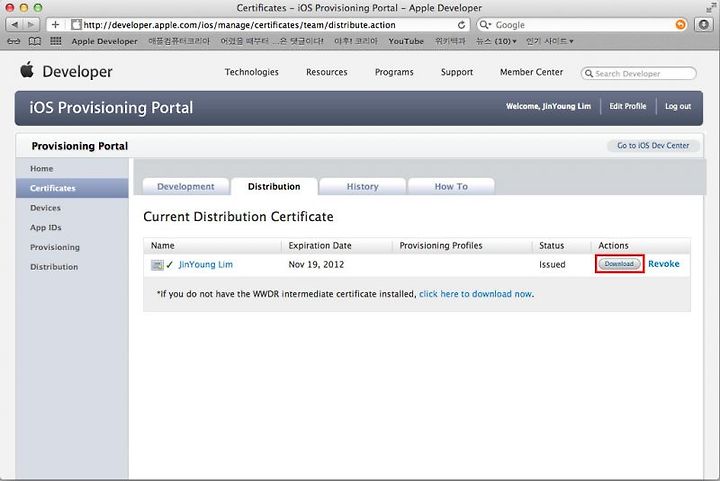The image size is (720, 481).
Task: Click the certificate icon beside JinYoung Lim
Action: pos(157,265)
